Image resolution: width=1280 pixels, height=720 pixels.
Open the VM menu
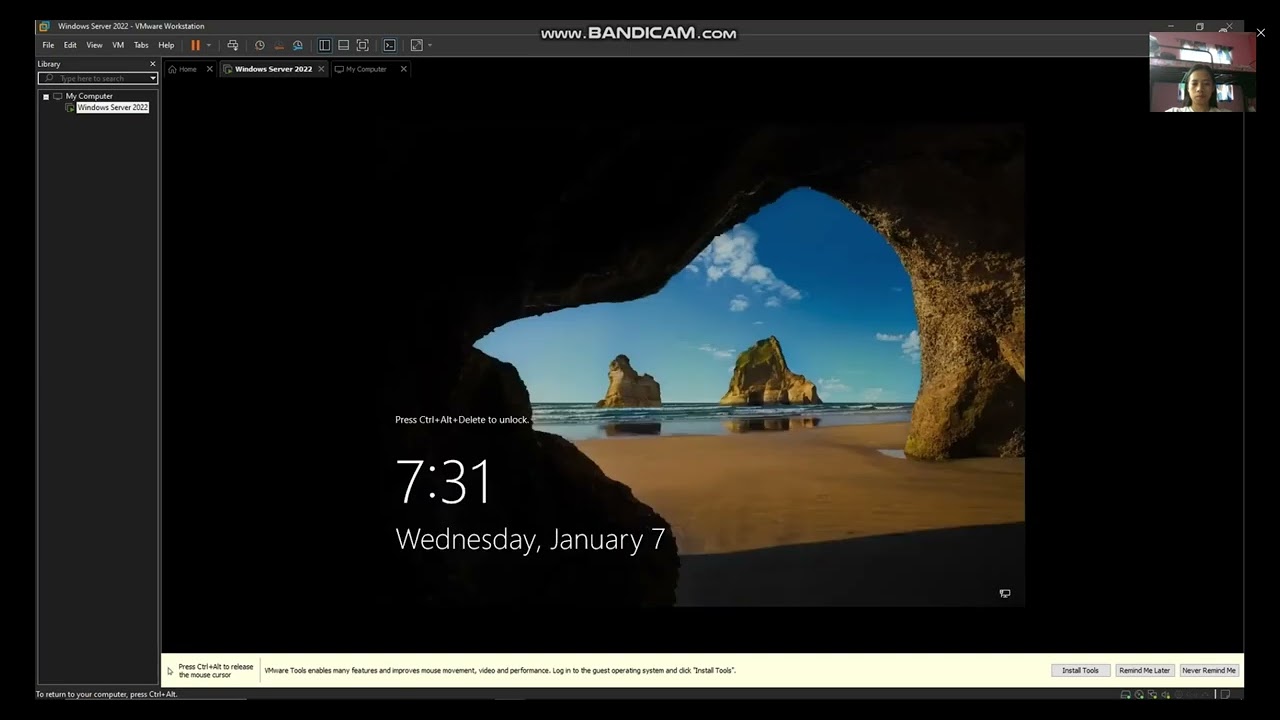coord(118,45)
